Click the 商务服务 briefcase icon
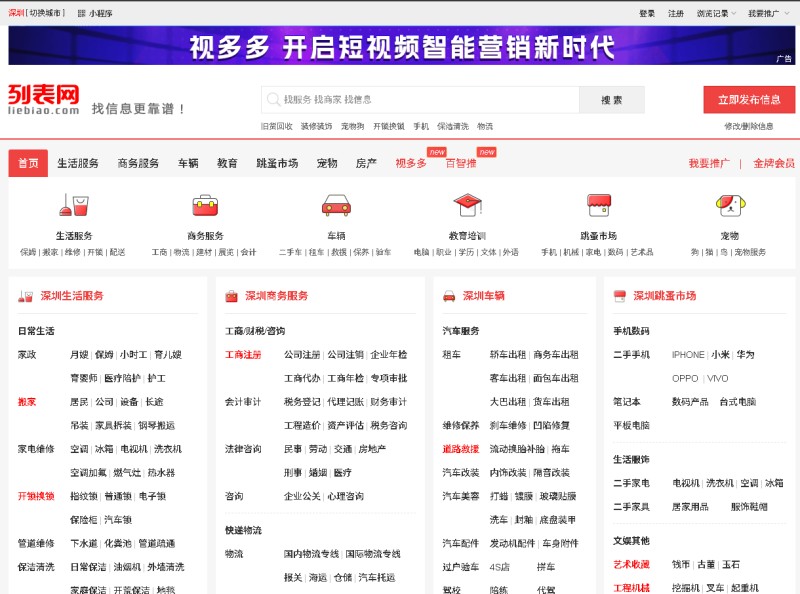Image resolution: width=800 pixels, height=594 pixels. click(205, 206)
